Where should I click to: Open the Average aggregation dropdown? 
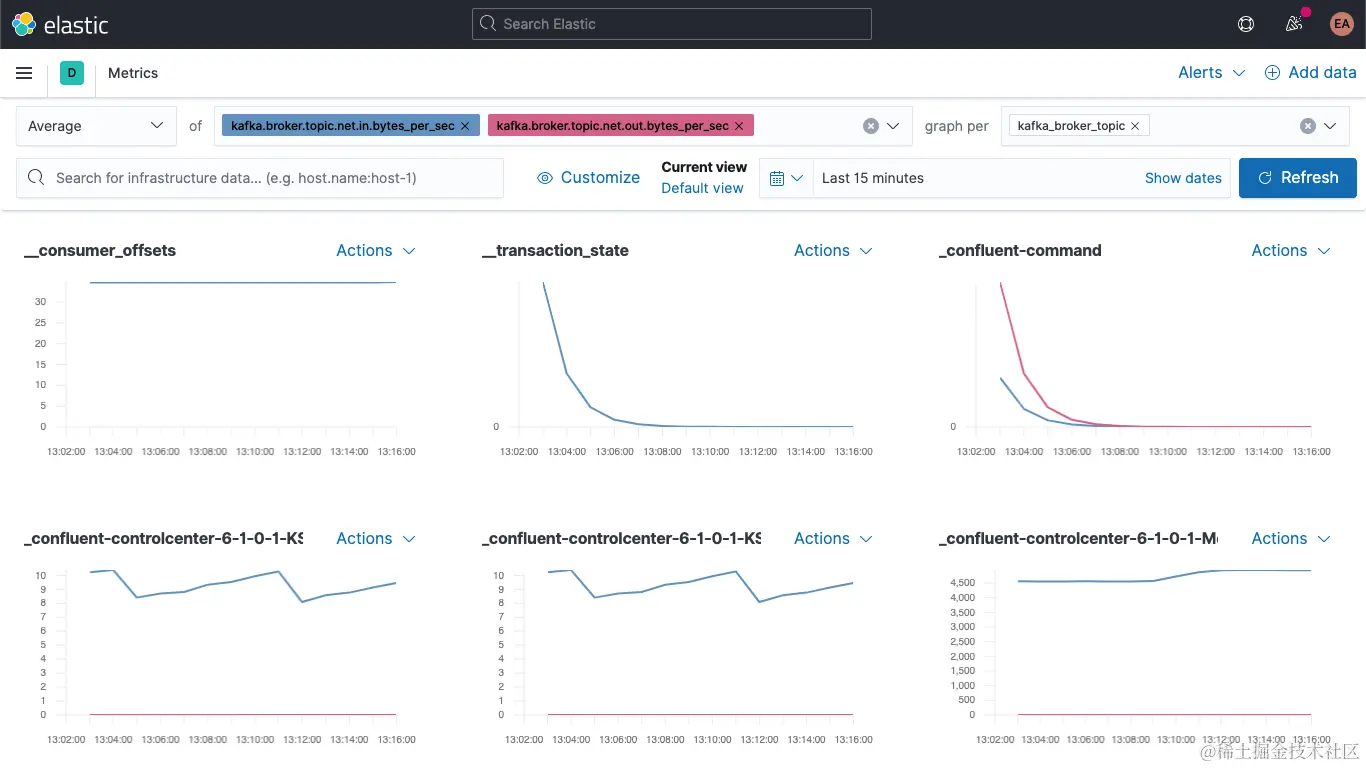[x=95, y=126]
